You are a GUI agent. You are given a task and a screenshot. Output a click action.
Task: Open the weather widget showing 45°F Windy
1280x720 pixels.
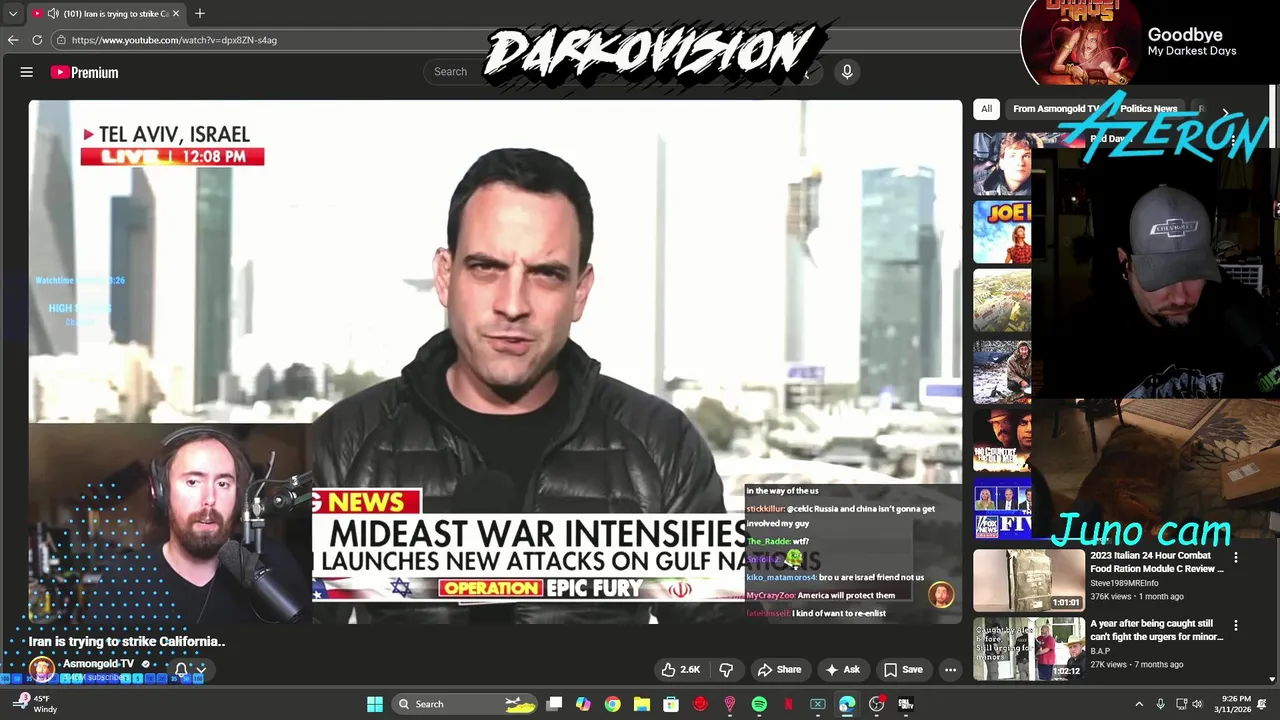[x=34, y=704]
